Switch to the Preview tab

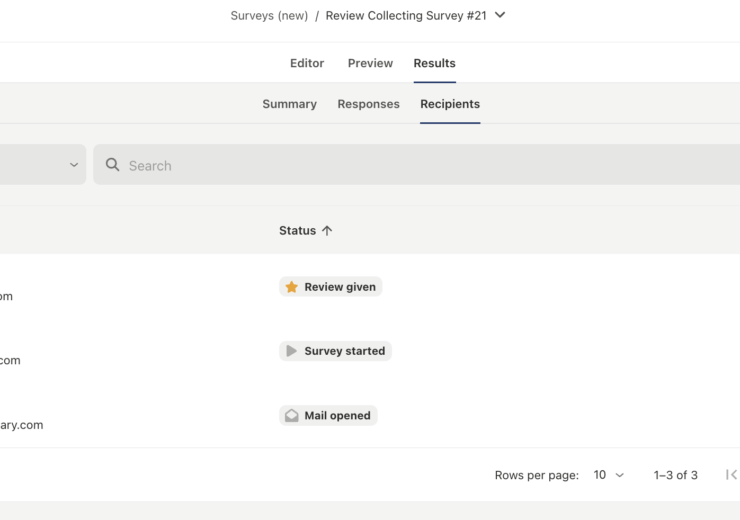[x=370, y=63]
